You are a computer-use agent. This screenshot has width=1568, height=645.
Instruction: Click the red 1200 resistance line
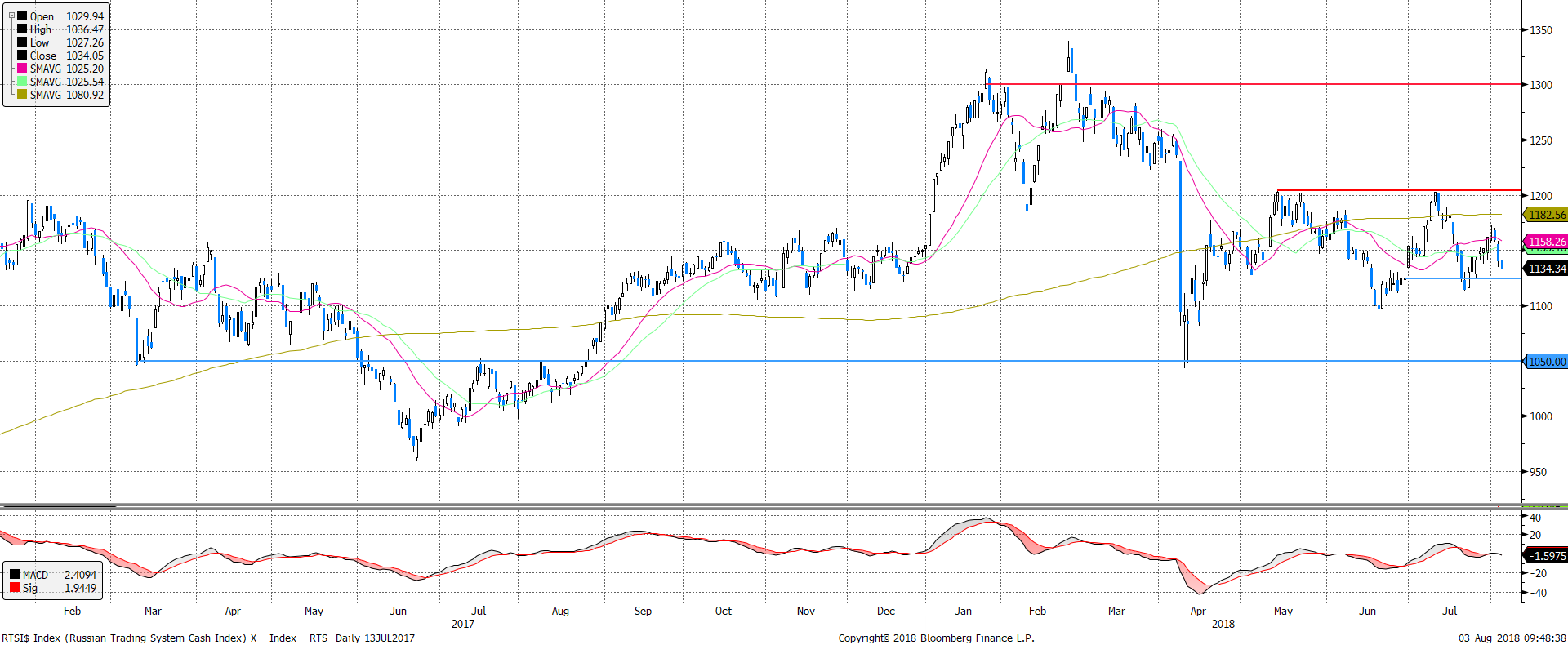pyautogui.click(x=1400, y=190)
